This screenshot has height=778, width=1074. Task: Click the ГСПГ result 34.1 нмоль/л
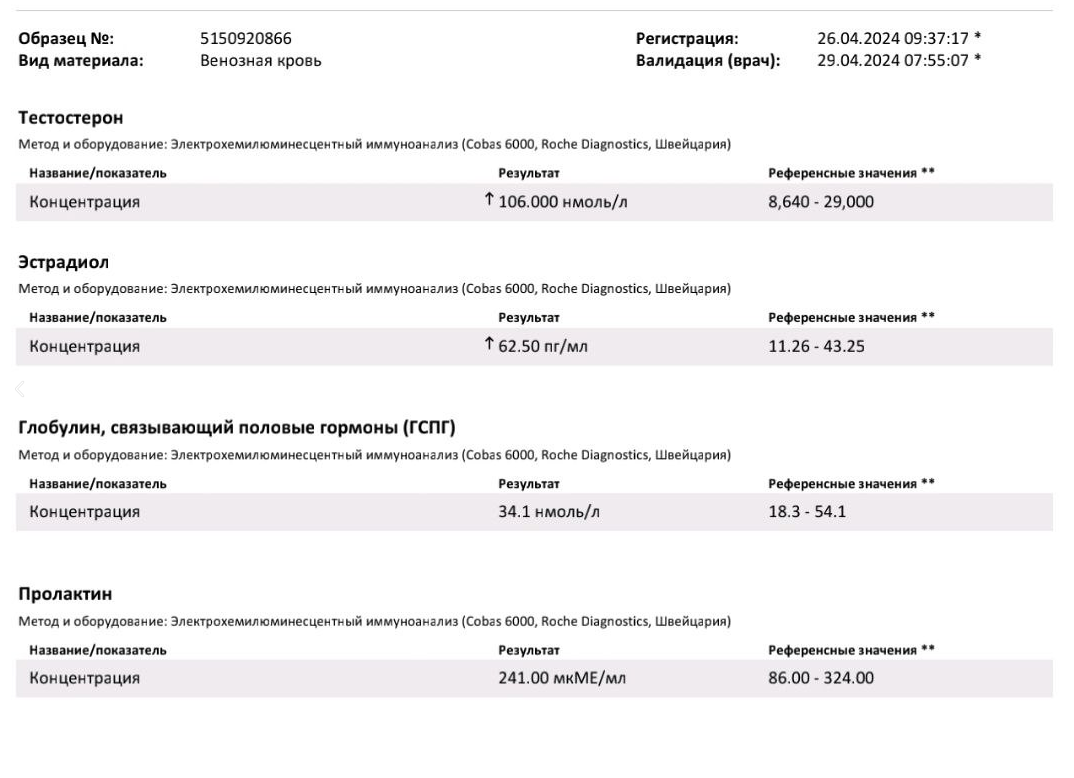(549, 512)
